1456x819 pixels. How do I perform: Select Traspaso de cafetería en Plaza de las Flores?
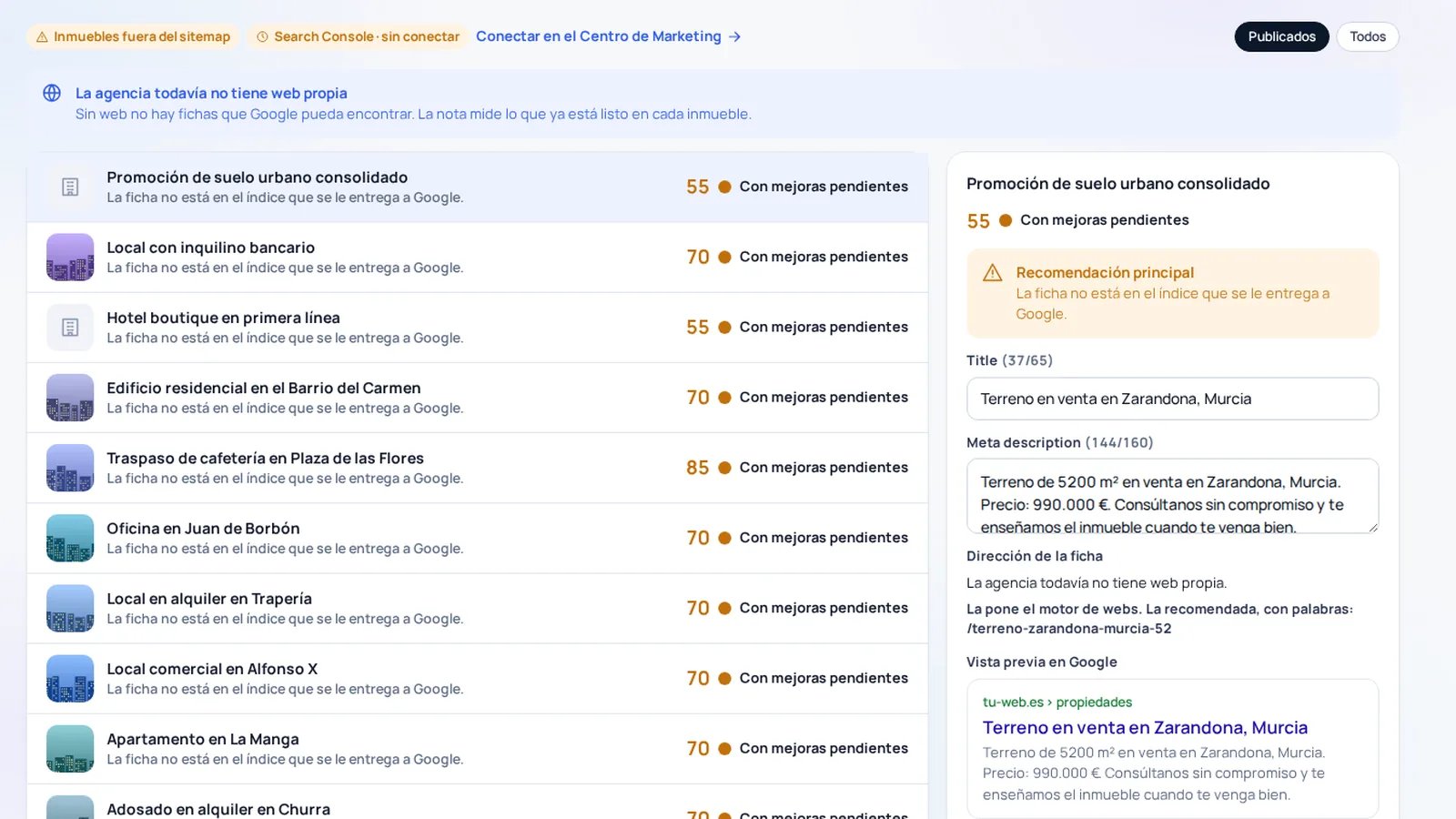click(265, 458)
